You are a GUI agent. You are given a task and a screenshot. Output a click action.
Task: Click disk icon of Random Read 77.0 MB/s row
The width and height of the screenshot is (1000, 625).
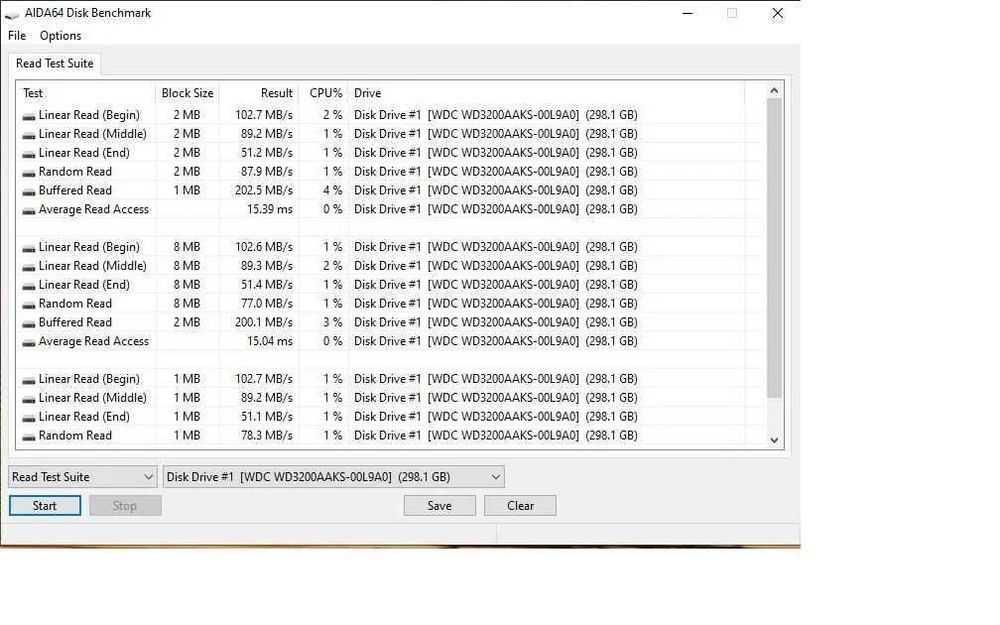tap(29, 304)
